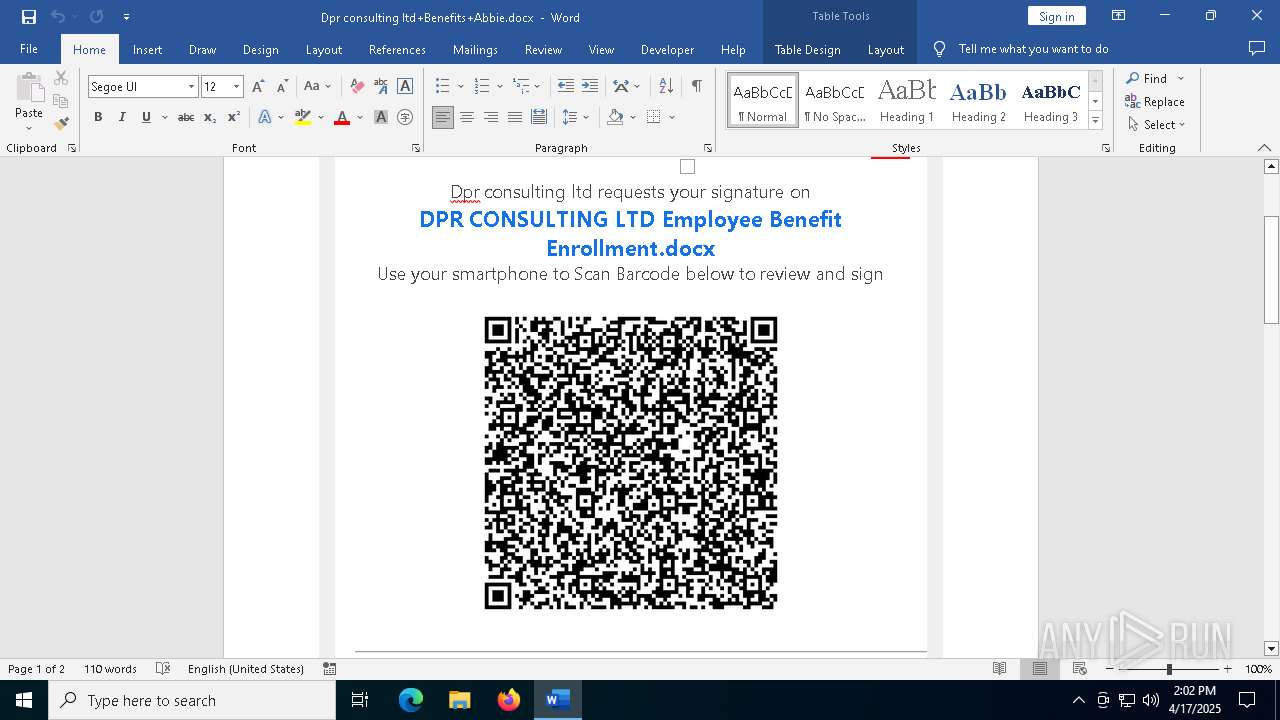Viewport: 1280px width, 720px height.
Task: Open the Numbering list dropdown
Action: click(498, 87)
